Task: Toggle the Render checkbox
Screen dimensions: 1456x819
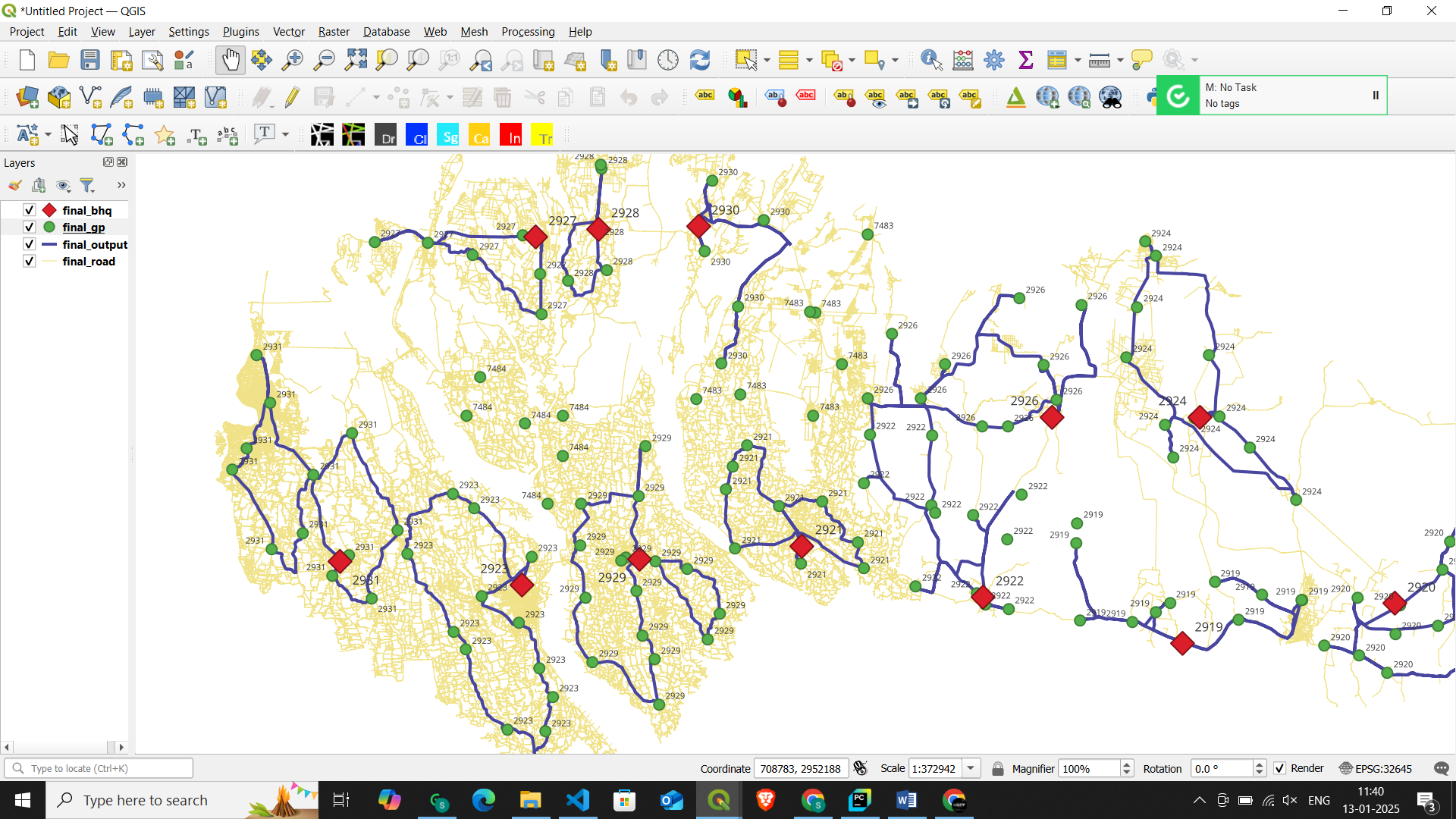Action: pyautogui.click(x=1280, y=768)
